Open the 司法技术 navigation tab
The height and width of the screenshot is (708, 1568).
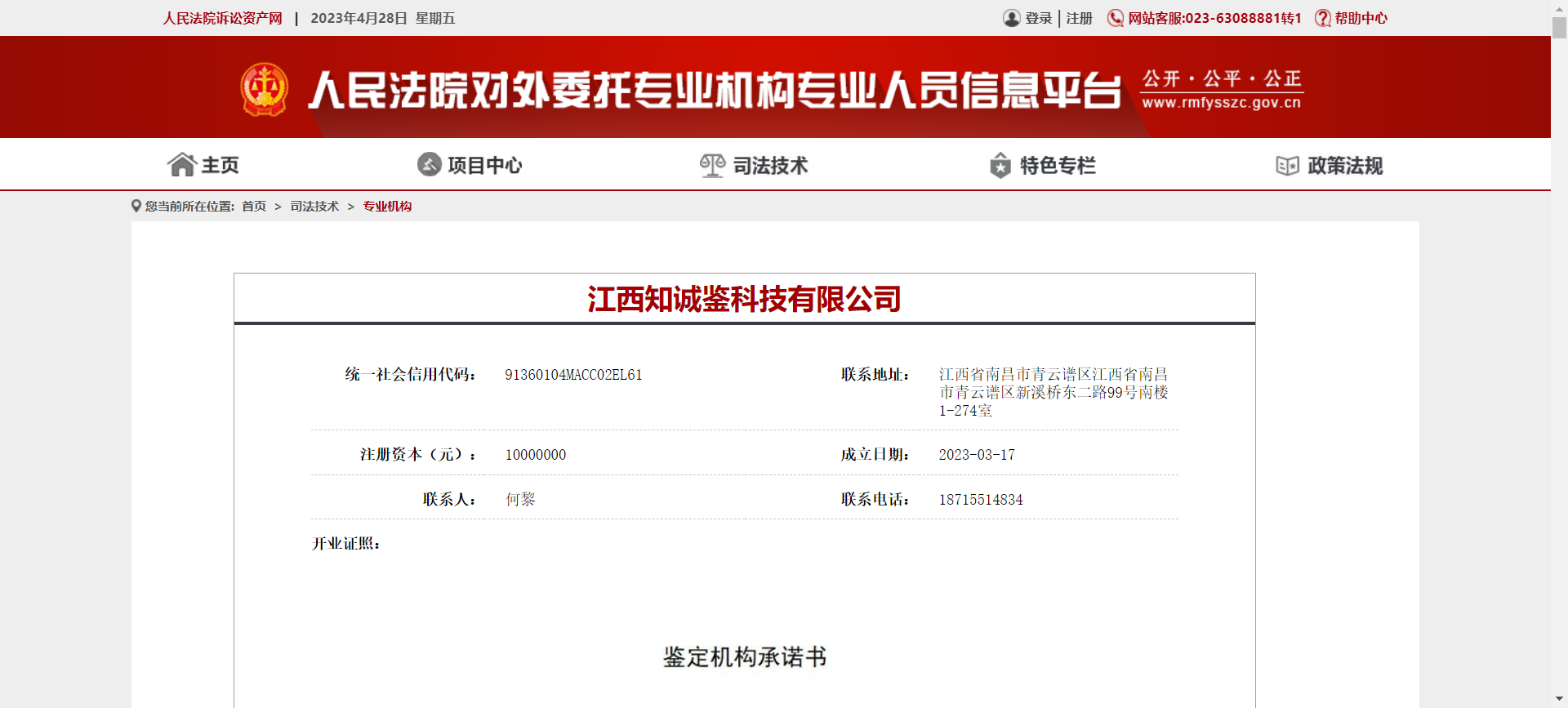click(754, 166)
